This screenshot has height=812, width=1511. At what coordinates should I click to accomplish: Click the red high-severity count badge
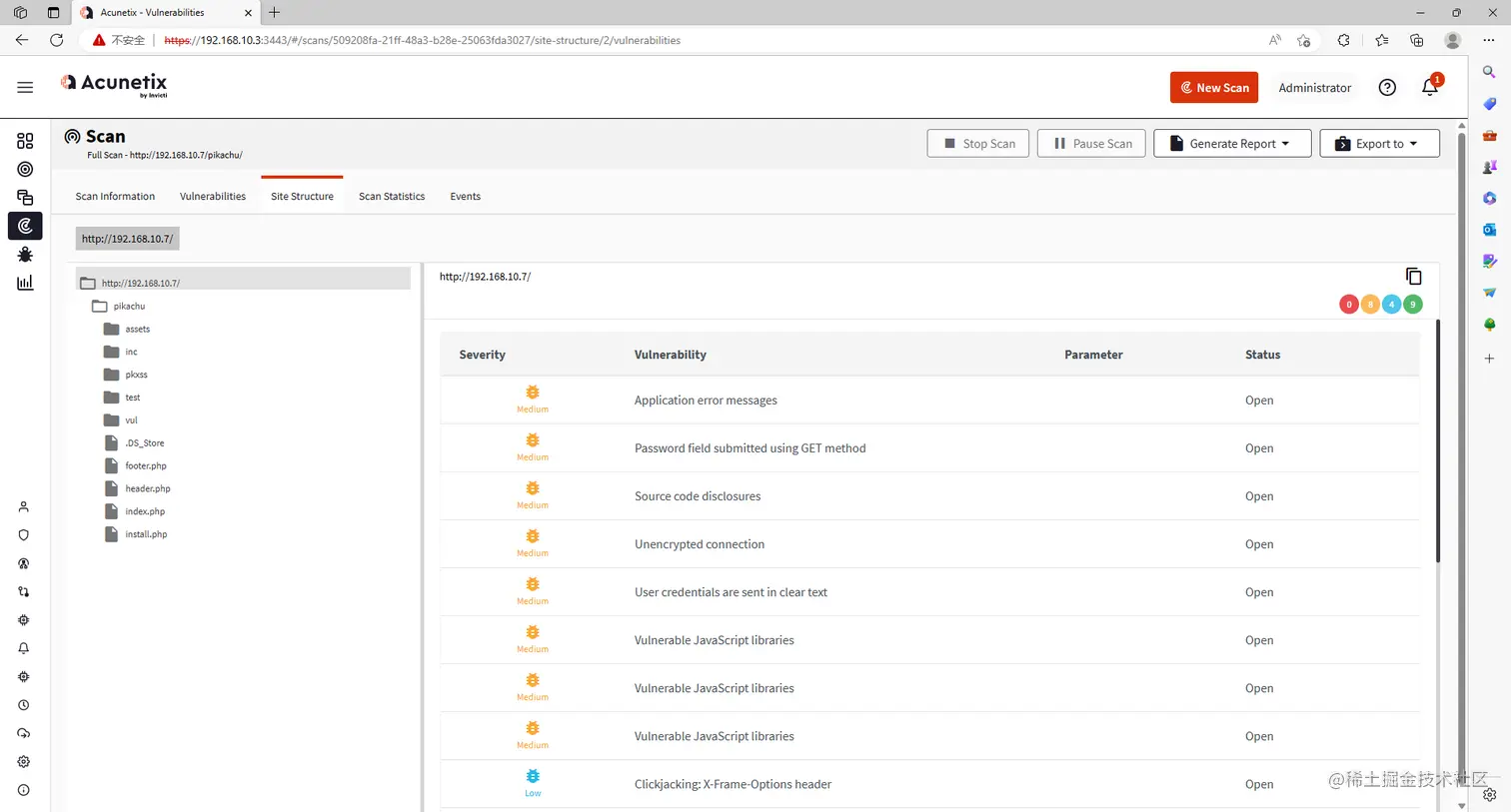pos(1349,305)
